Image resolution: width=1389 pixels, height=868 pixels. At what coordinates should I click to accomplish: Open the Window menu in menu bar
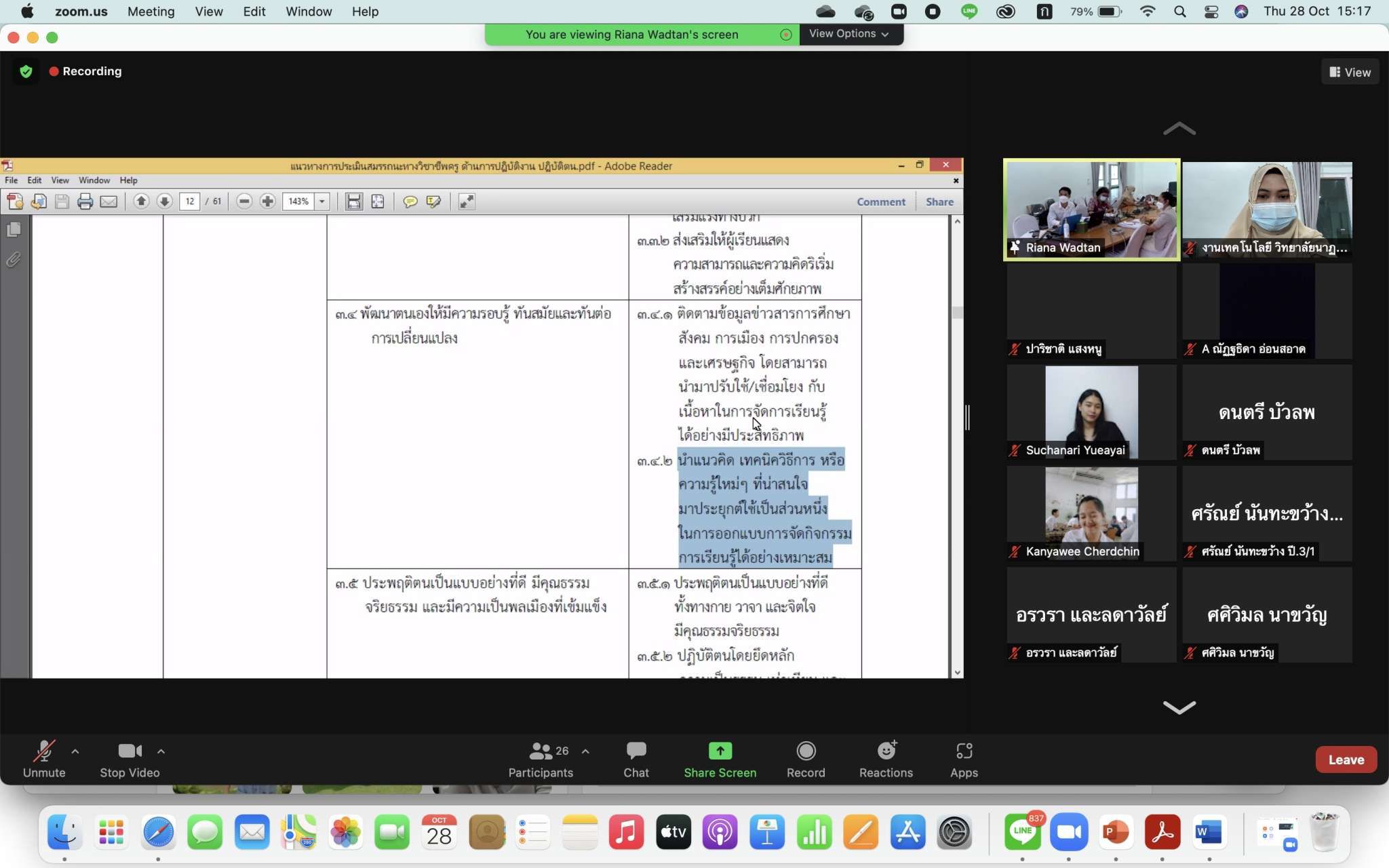tap(308, 12)
